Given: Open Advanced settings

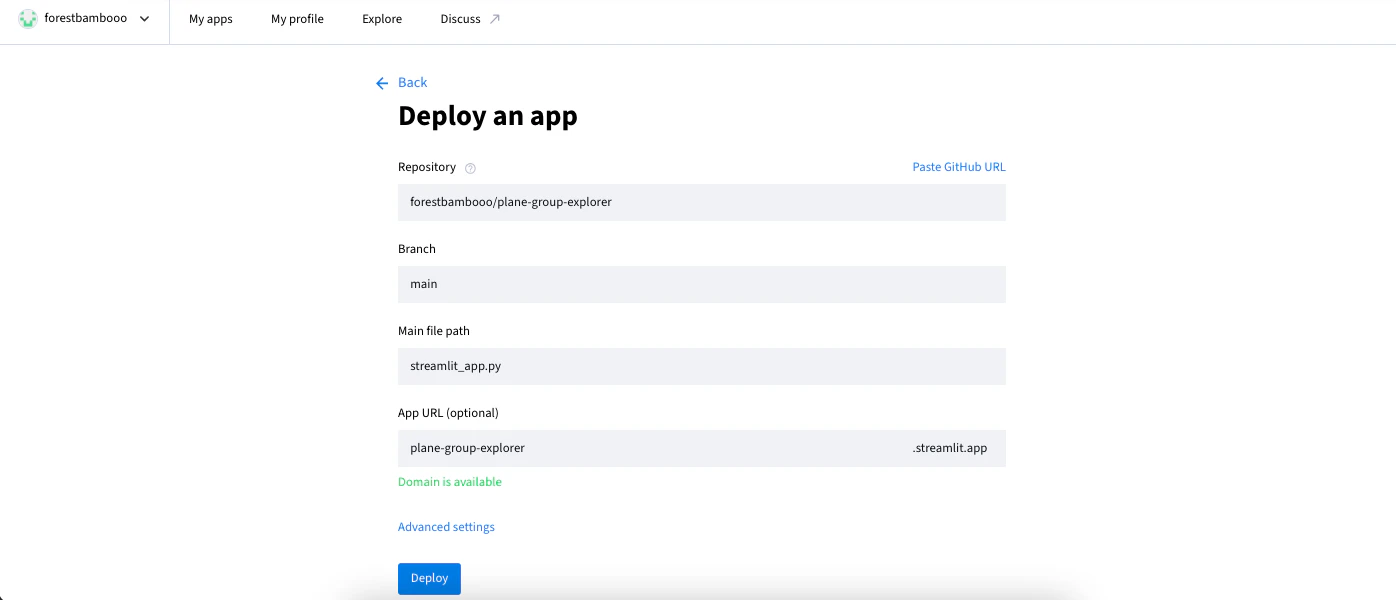Looking at the screenshot, I should tap(446, 527).
